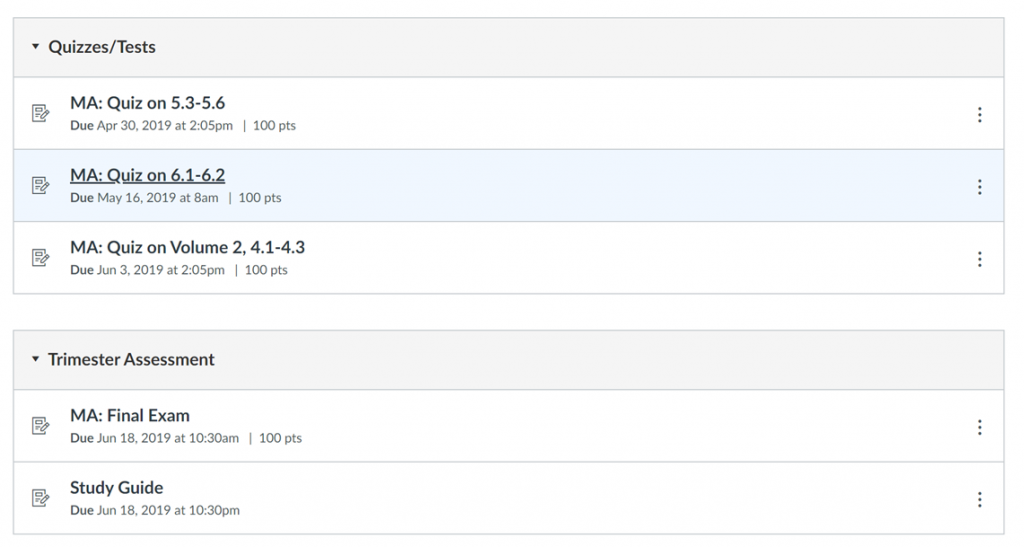Open MA: Quiz on 6.1-6.2 link

pyautogui.click(x=148, y=175)
